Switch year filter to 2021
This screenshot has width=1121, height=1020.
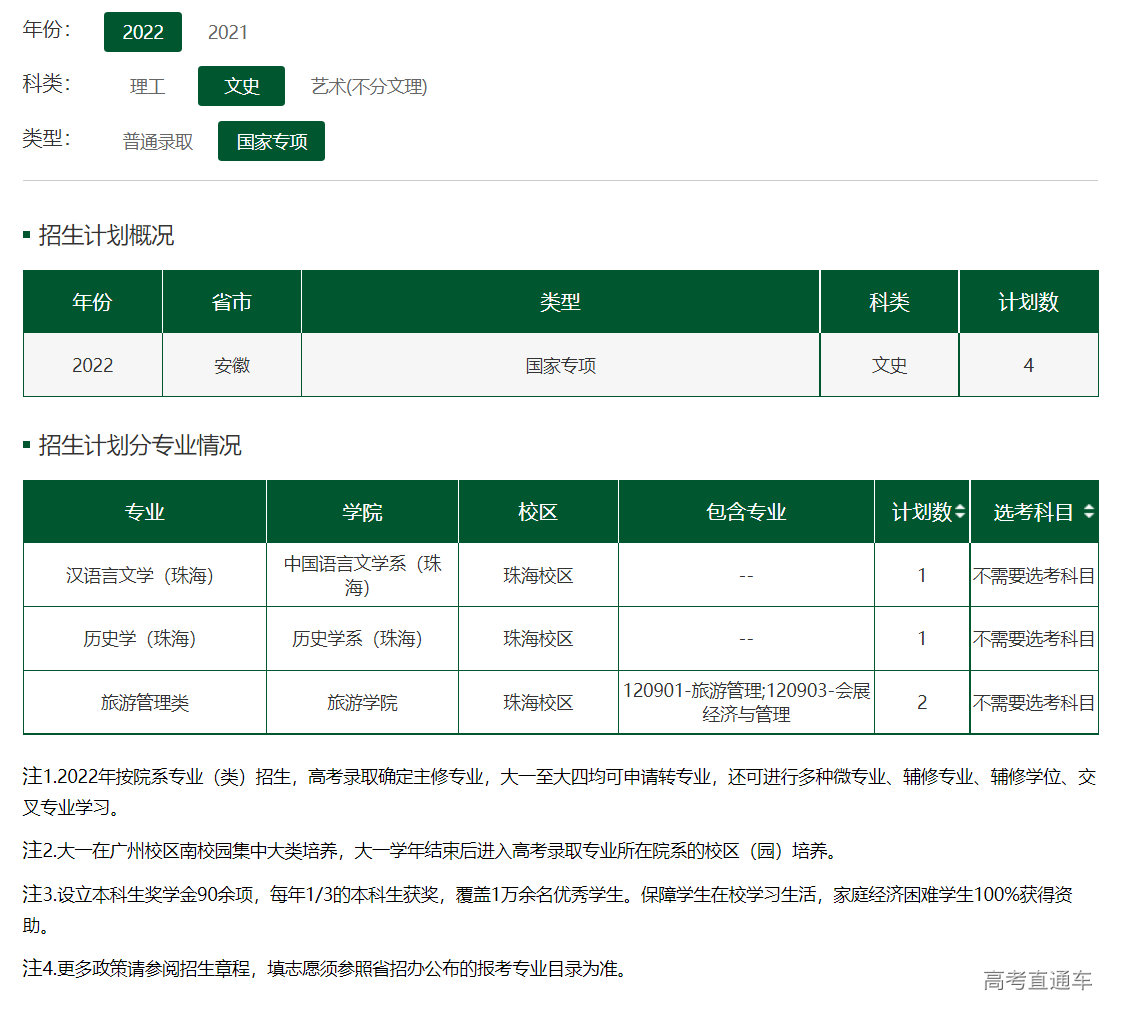[228, 32]
